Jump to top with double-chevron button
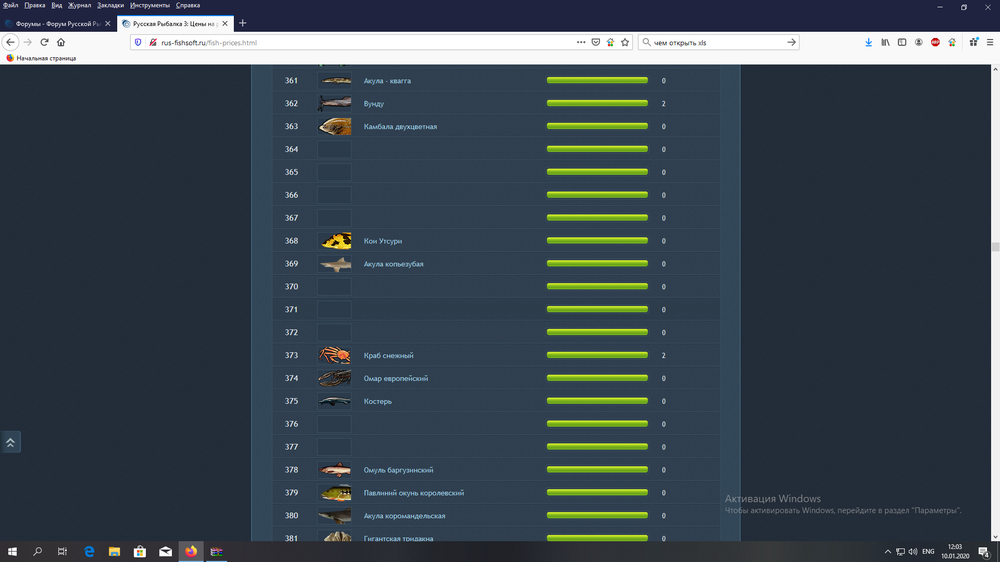This screenshot has width=1000, height=562. (x=10, y=442)
